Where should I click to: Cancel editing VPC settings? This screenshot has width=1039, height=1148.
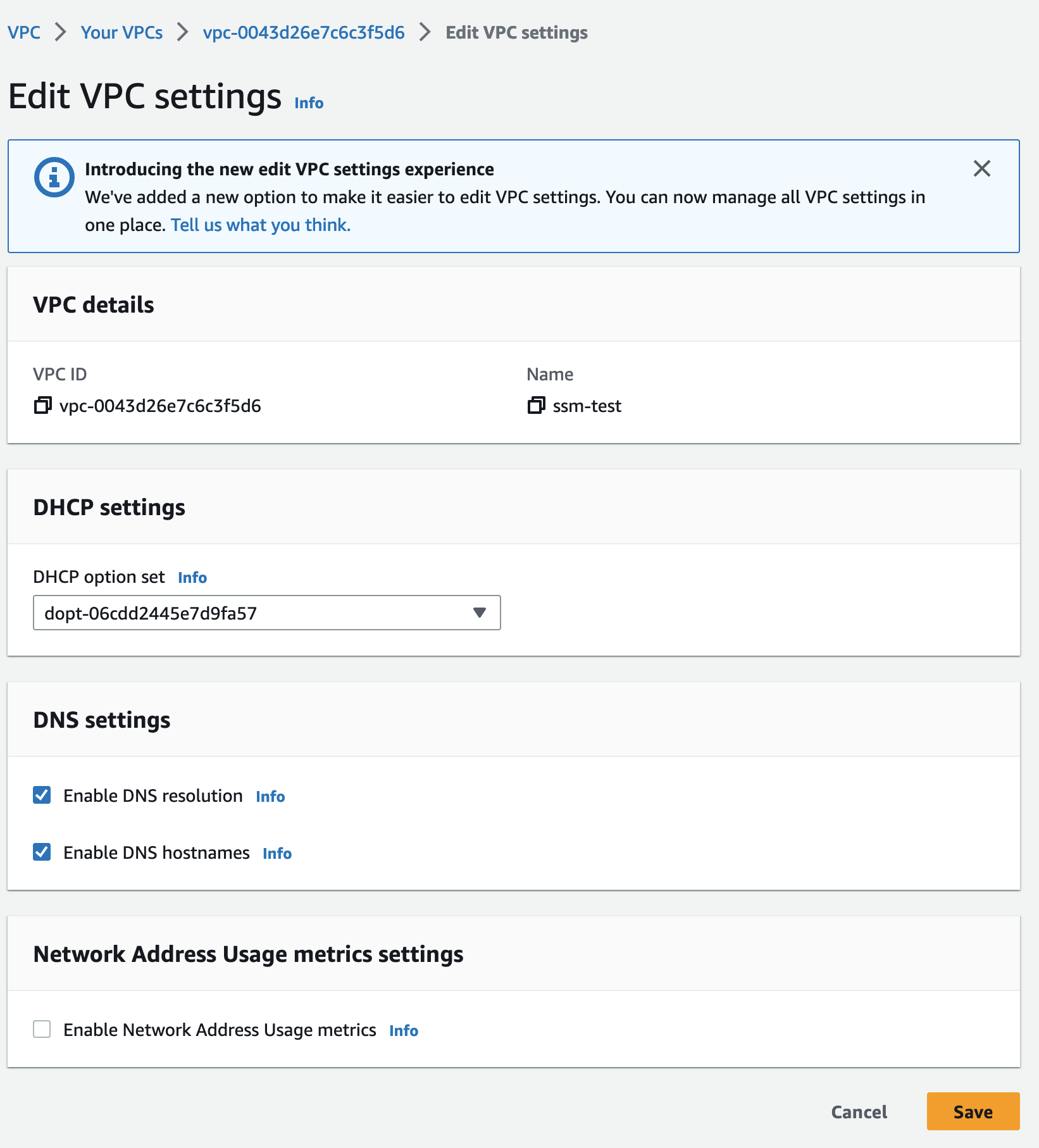click(859, 1112)
